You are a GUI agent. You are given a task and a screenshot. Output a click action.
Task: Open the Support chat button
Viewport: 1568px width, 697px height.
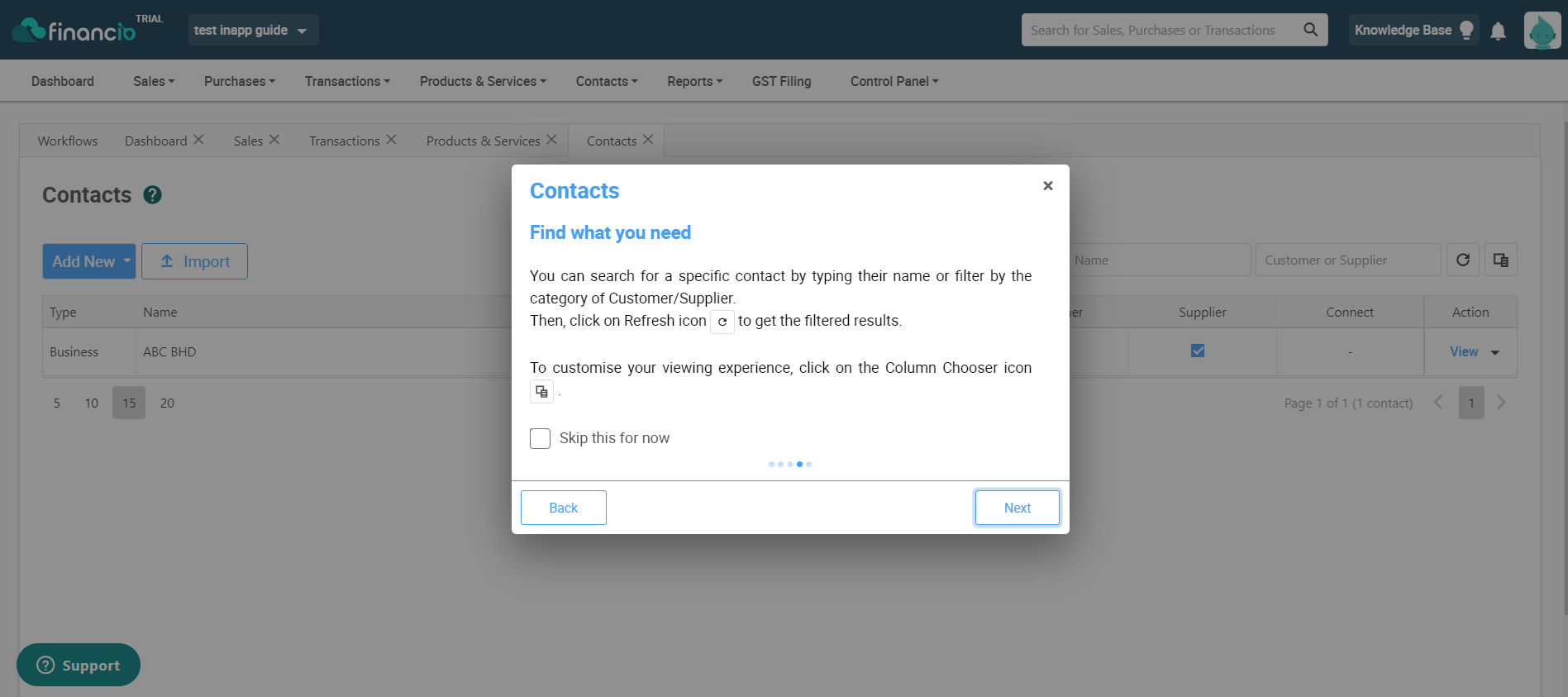79,665
